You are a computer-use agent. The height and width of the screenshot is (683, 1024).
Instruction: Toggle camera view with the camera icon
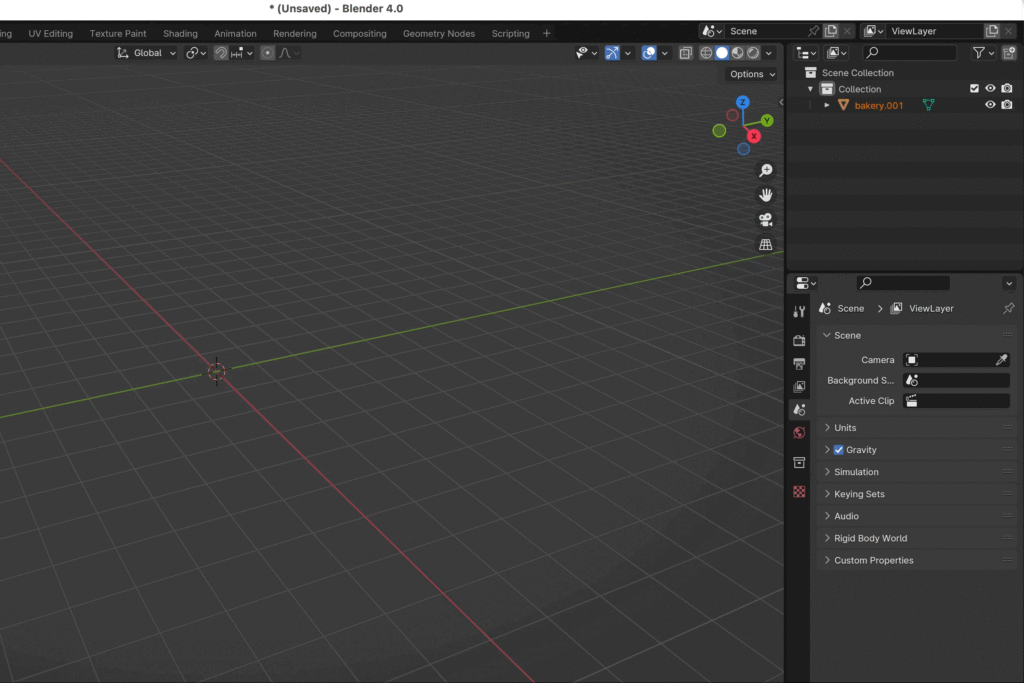(766, 220)
